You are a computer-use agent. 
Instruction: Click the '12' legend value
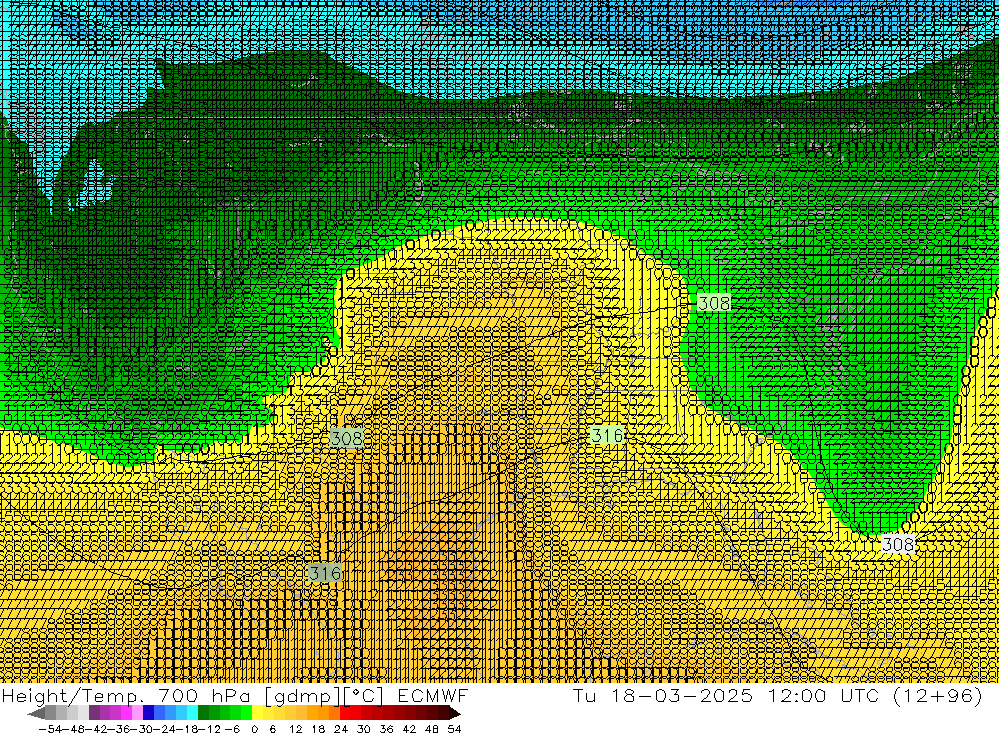pos(295,729)
